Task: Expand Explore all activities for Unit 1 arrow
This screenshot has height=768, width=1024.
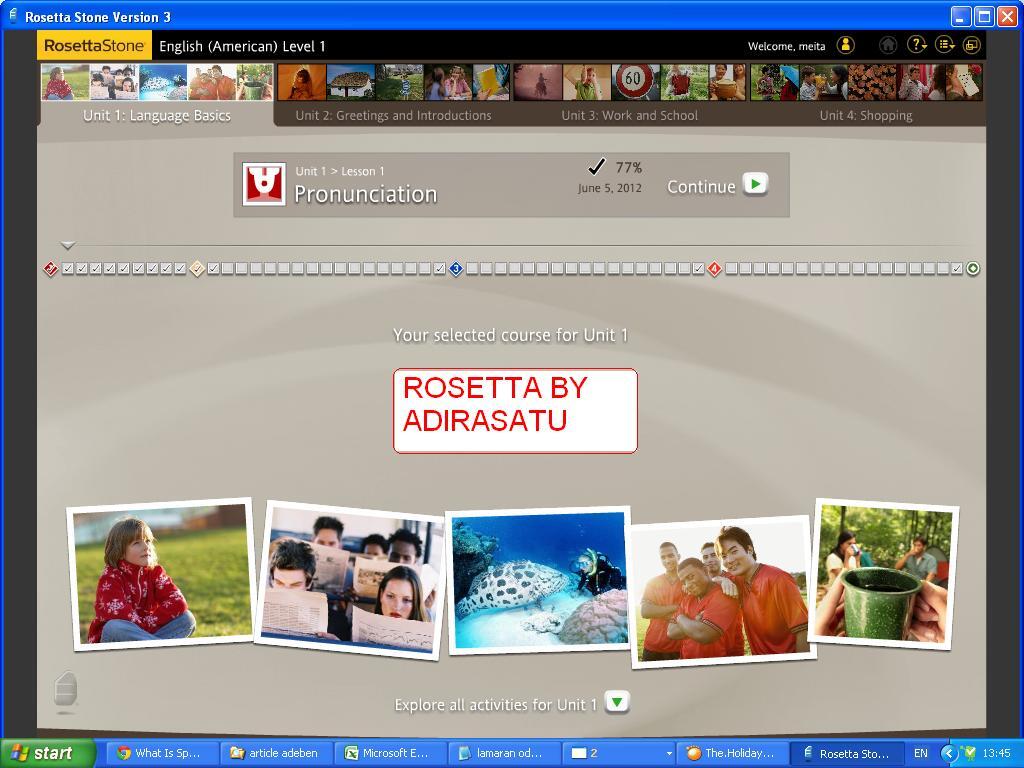Action: [x=617, y=703]
